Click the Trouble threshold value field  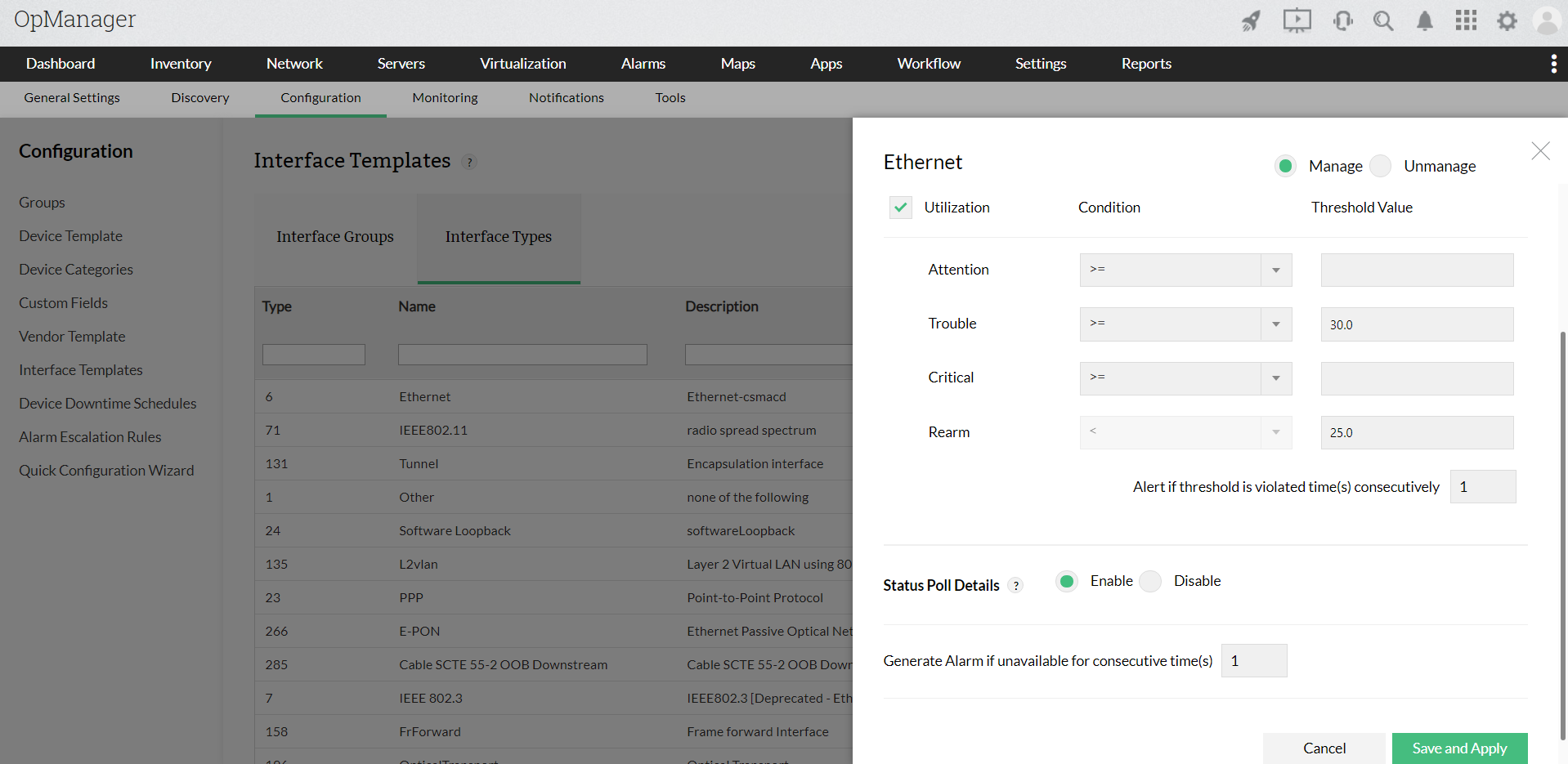pyautogui.click(x=1417, y=324)
